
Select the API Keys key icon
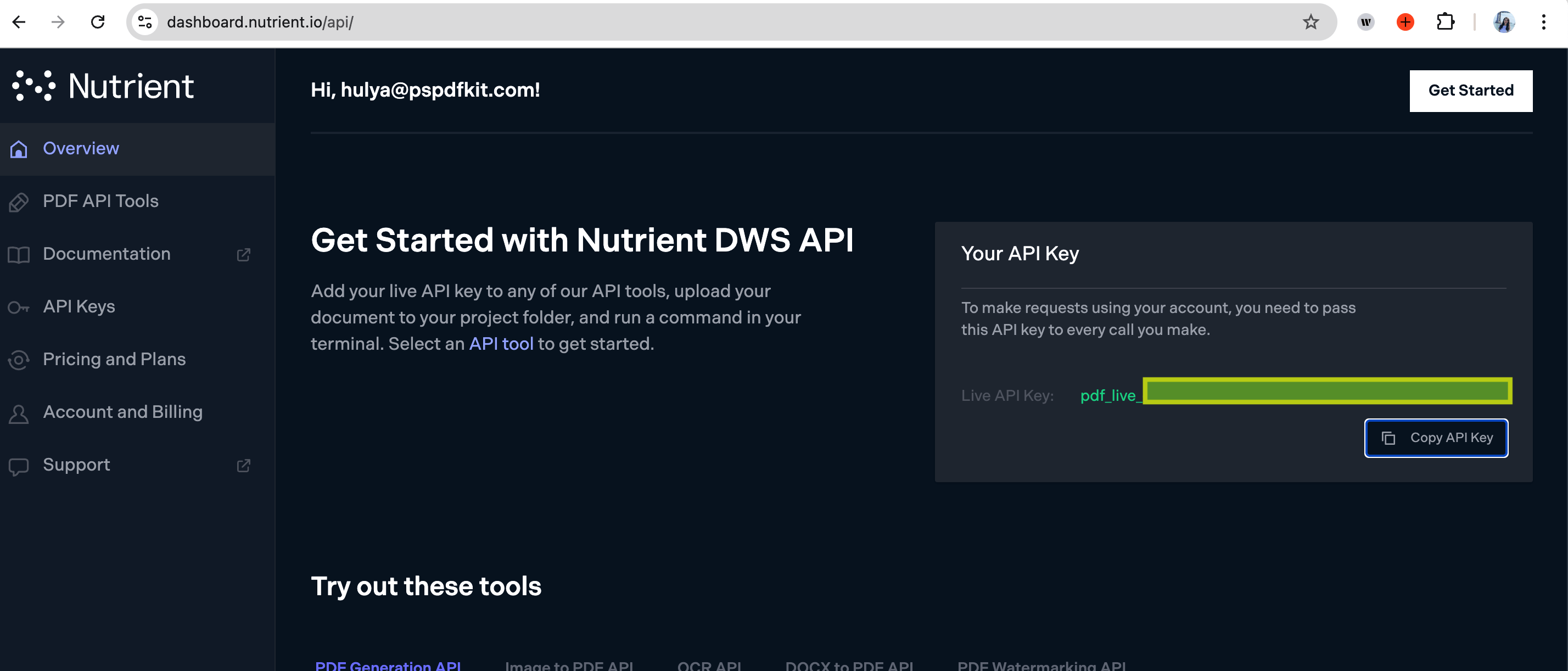point(19,306)
